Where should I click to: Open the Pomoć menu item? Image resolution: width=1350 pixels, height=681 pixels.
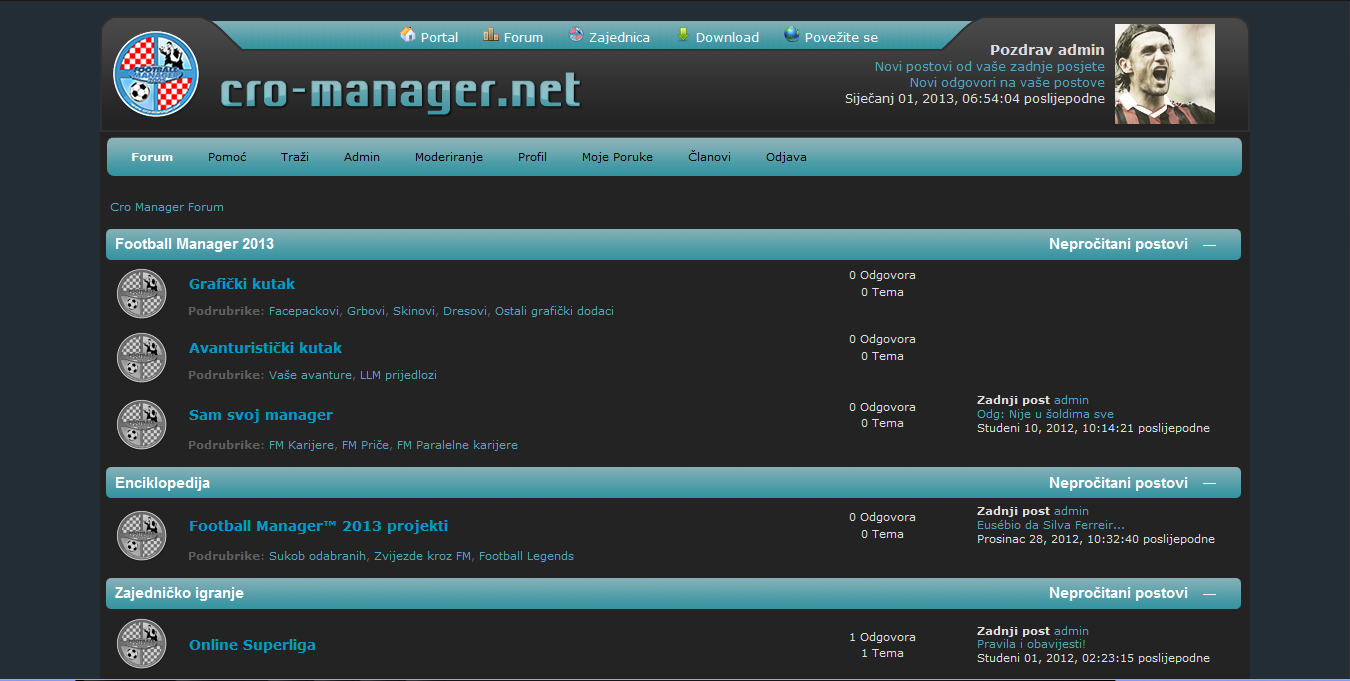click(x=227, y=157)
